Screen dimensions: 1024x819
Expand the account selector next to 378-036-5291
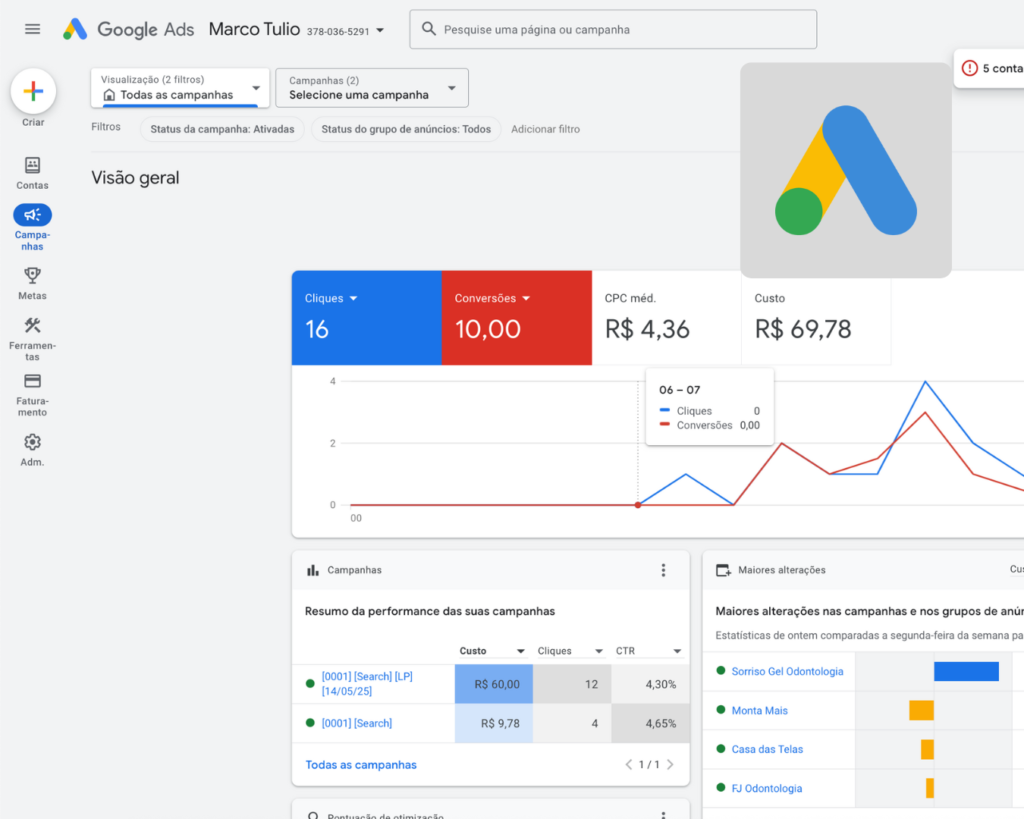coord(380,31)
